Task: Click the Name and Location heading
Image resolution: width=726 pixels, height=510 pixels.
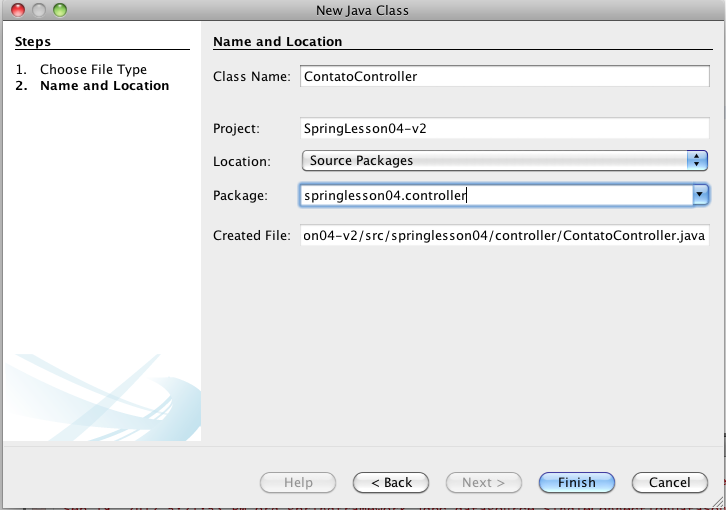Action: (277, 42)
